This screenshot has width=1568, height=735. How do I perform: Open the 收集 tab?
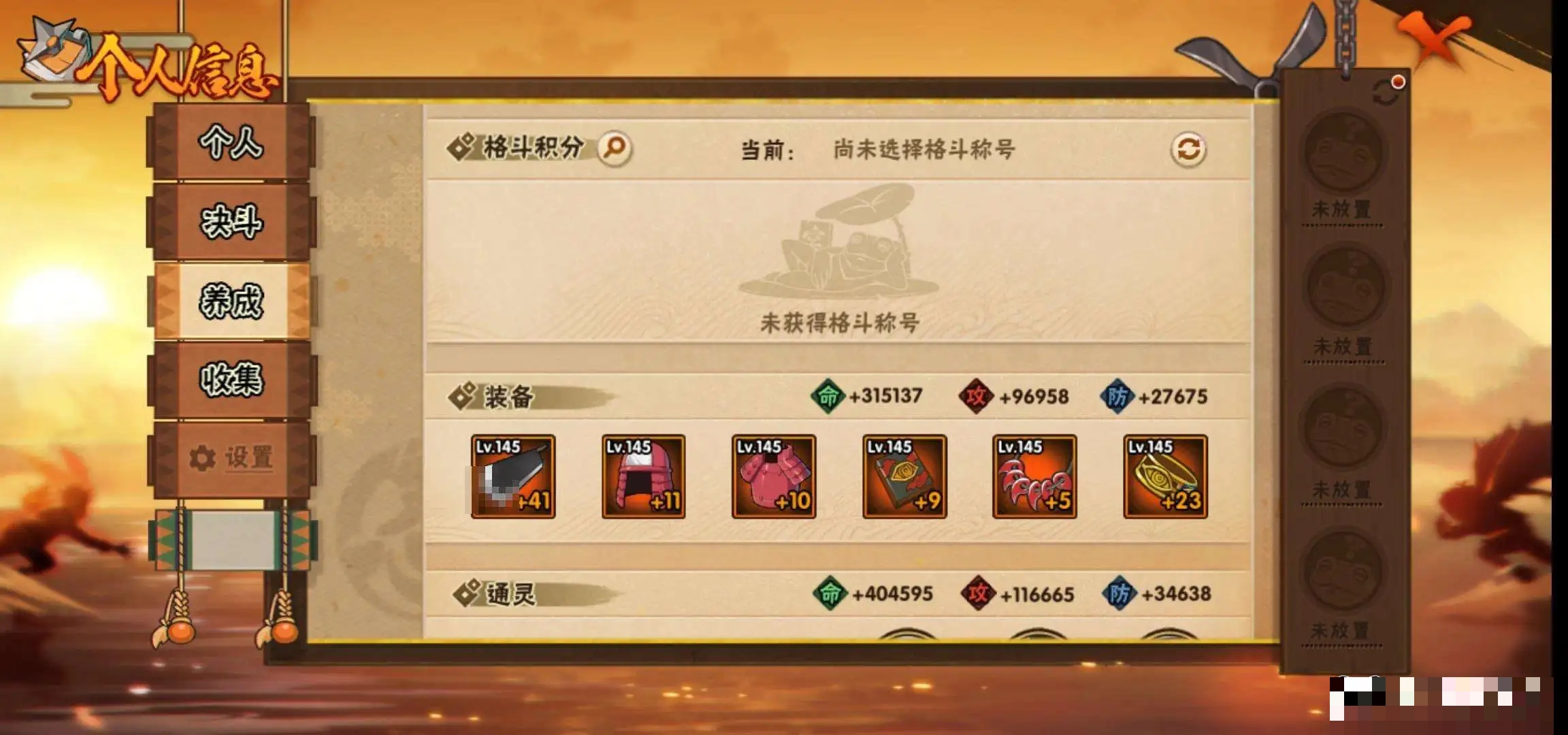pos(231,379)
